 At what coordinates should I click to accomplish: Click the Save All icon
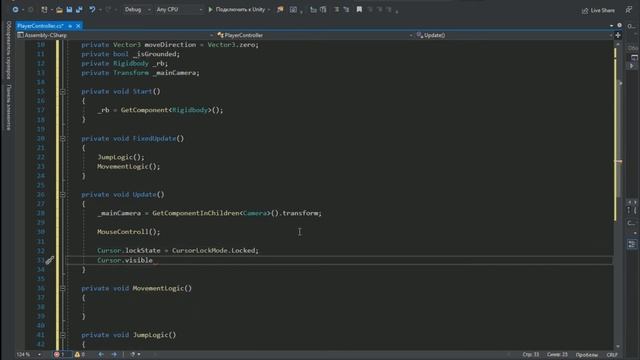(79, 9)
